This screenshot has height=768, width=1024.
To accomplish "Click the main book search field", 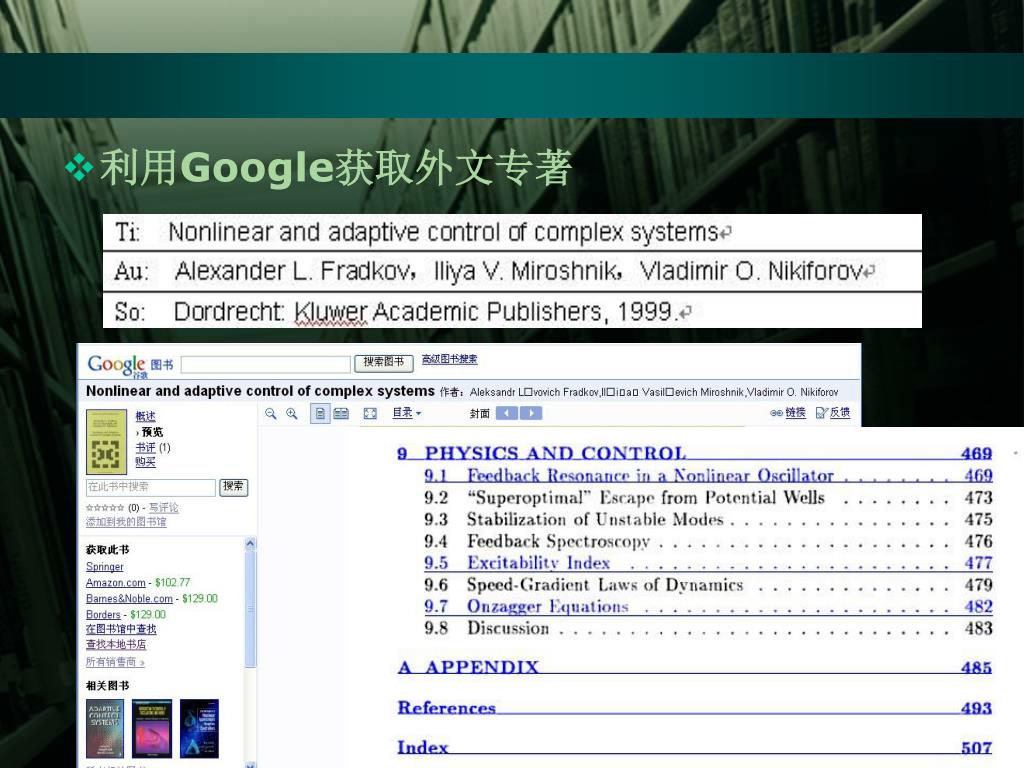I will tap(266, 364).
